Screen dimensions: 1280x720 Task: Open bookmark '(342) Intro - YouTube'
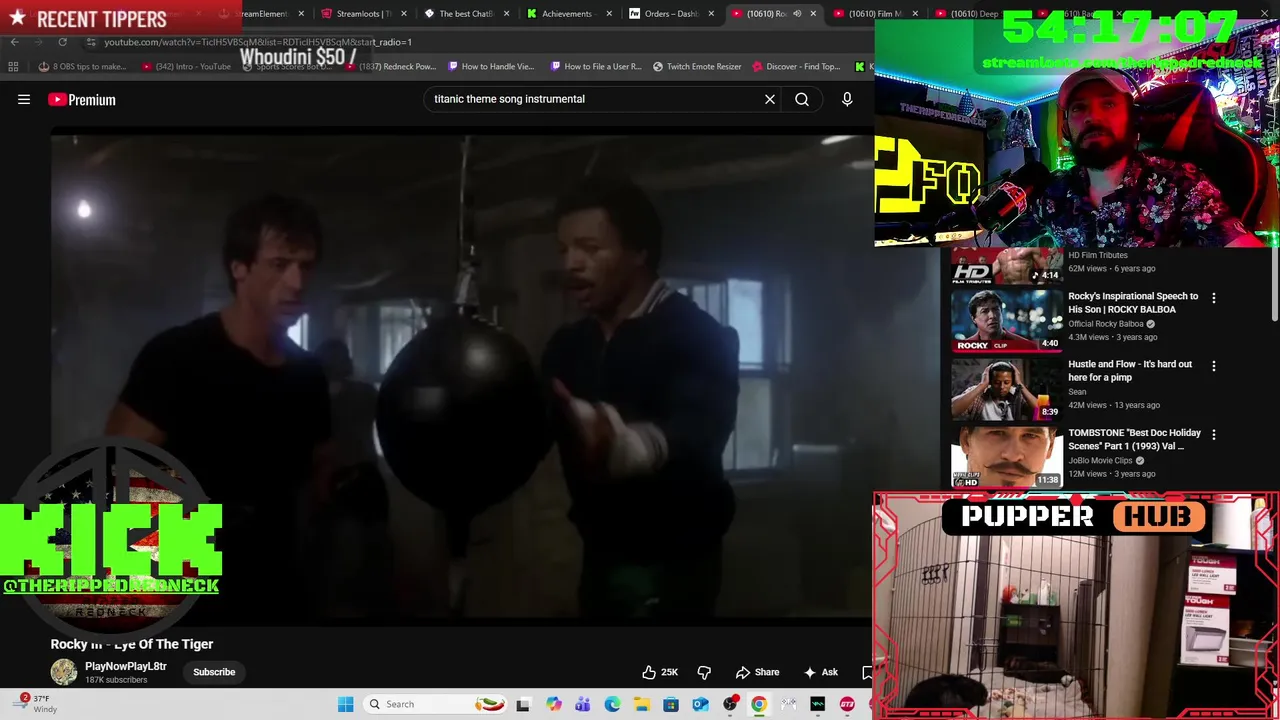pyautogui.click(x=186, y=67)
